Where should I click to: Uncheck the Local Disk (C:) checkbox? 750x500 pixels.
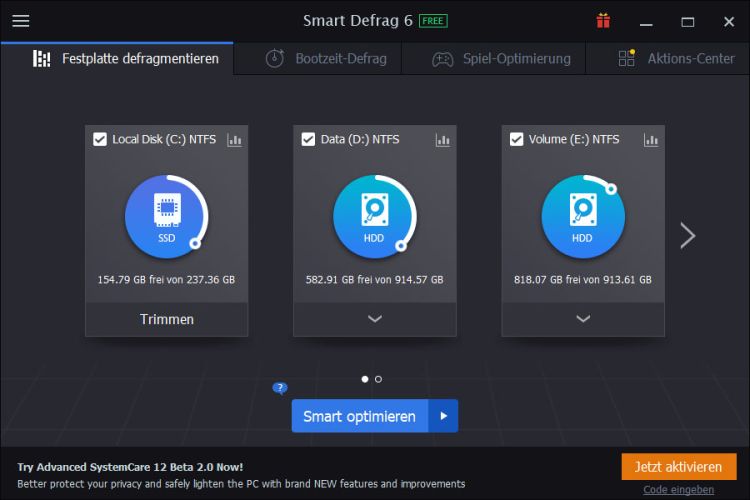tap(100, 140)
